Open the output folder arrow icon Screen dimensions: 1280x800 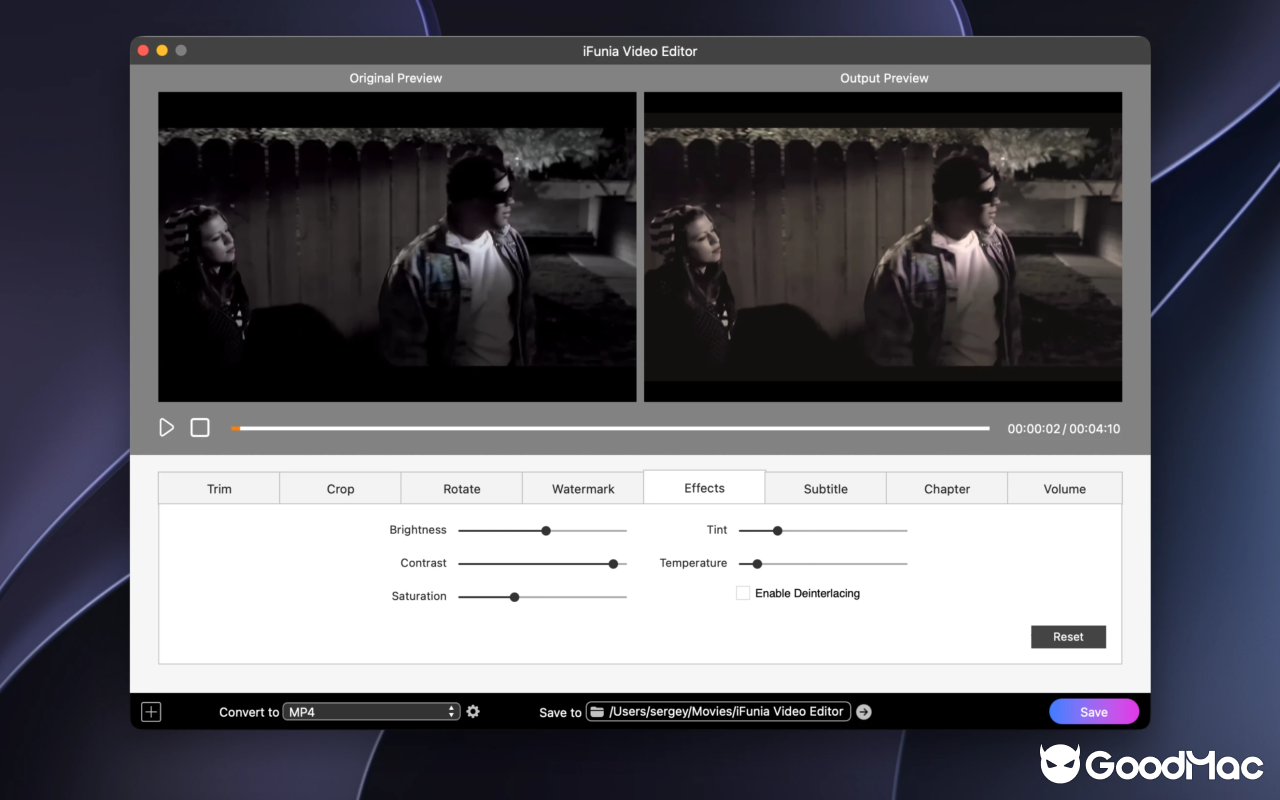[864, 712]
